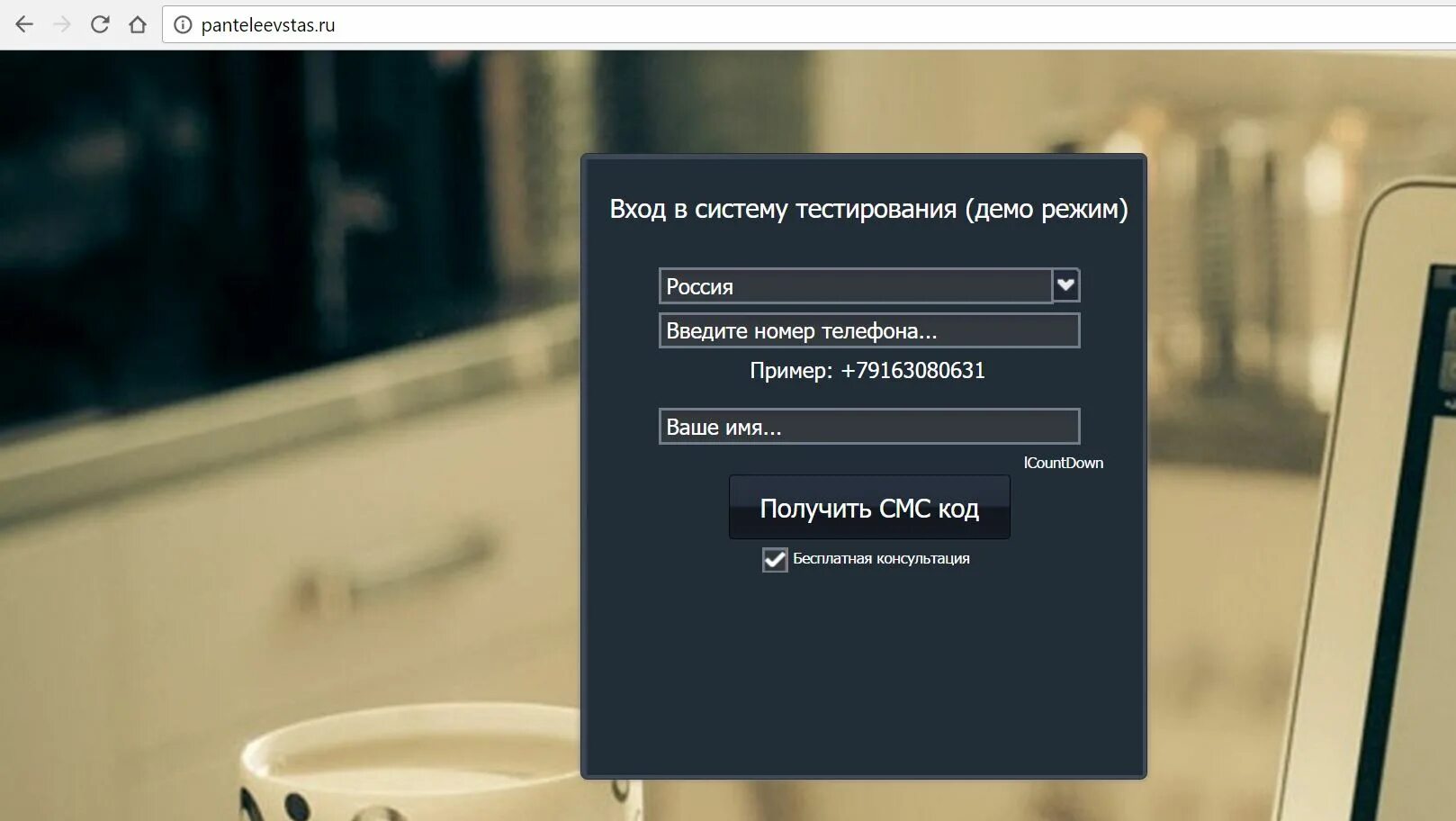Viewport: 1456px width, 821px height.
Task: Focus the Ваше имя name field
Action: [x=869, y=427]
